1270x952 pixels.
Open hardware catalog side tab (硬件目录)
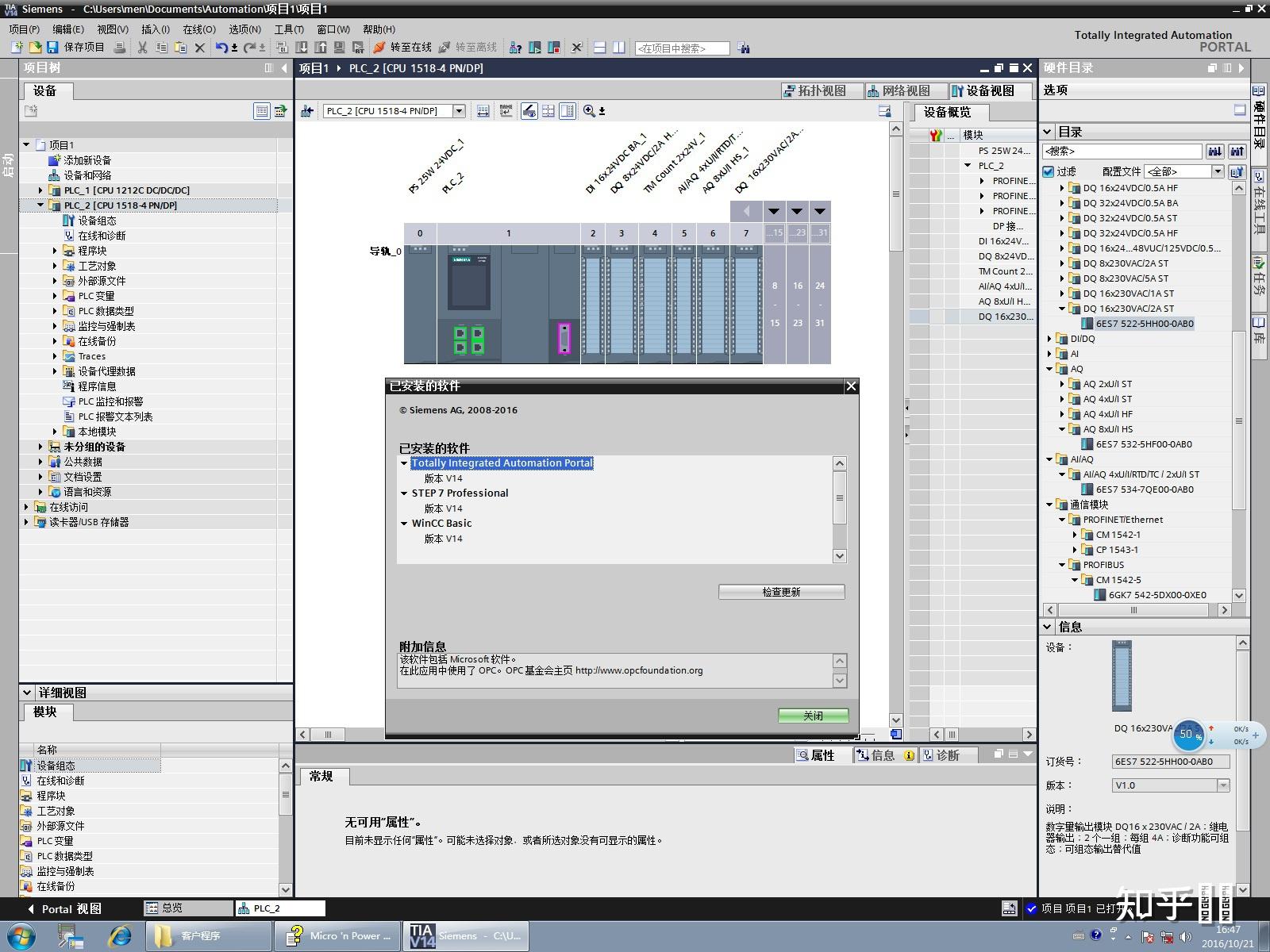click(x=1260, y=124)
